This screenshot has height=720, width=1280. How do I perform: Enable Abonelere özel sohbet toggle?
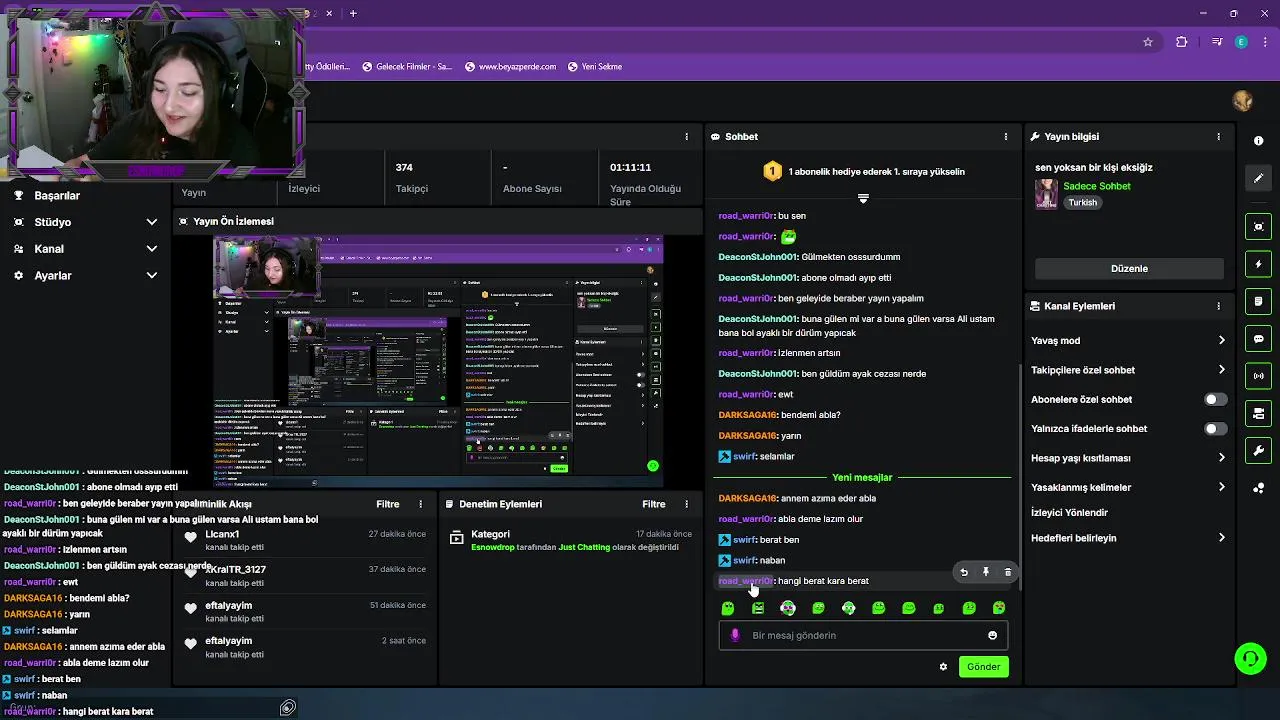1215,399
